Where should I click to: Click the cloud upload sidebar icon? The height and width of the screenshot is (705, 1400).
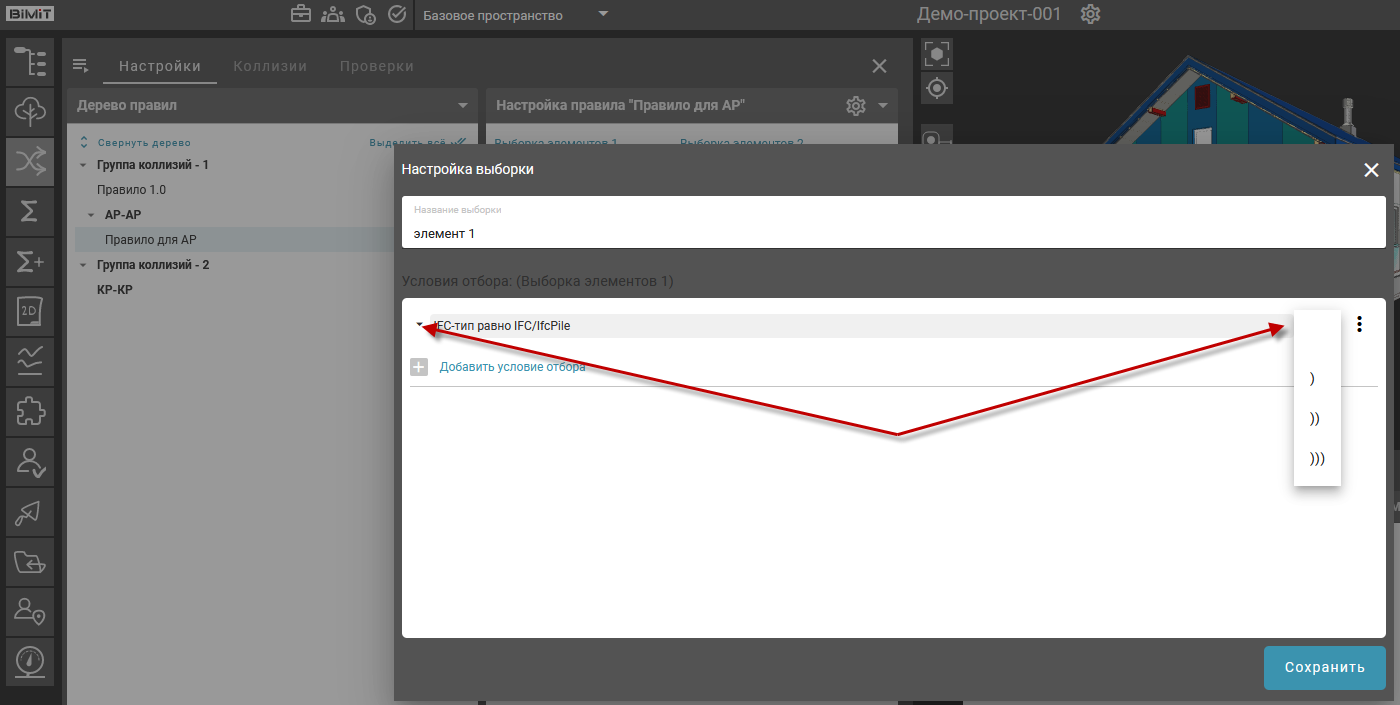30,111
